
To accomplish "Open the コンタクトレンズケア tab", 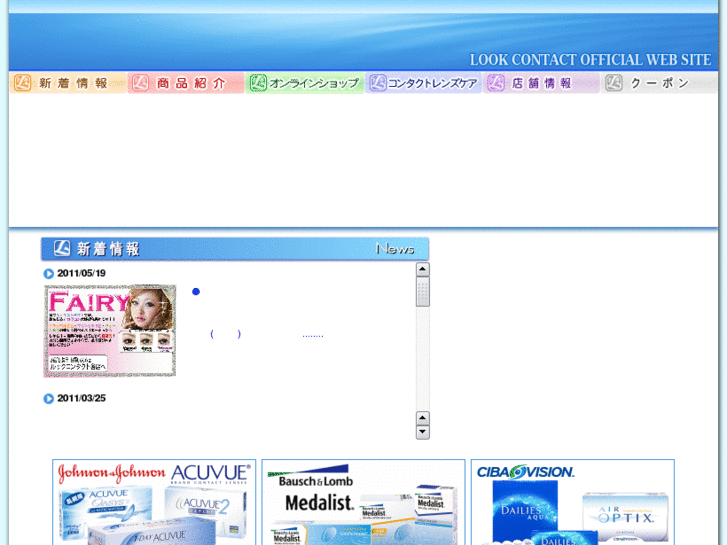I will click(x=423, y=83).
